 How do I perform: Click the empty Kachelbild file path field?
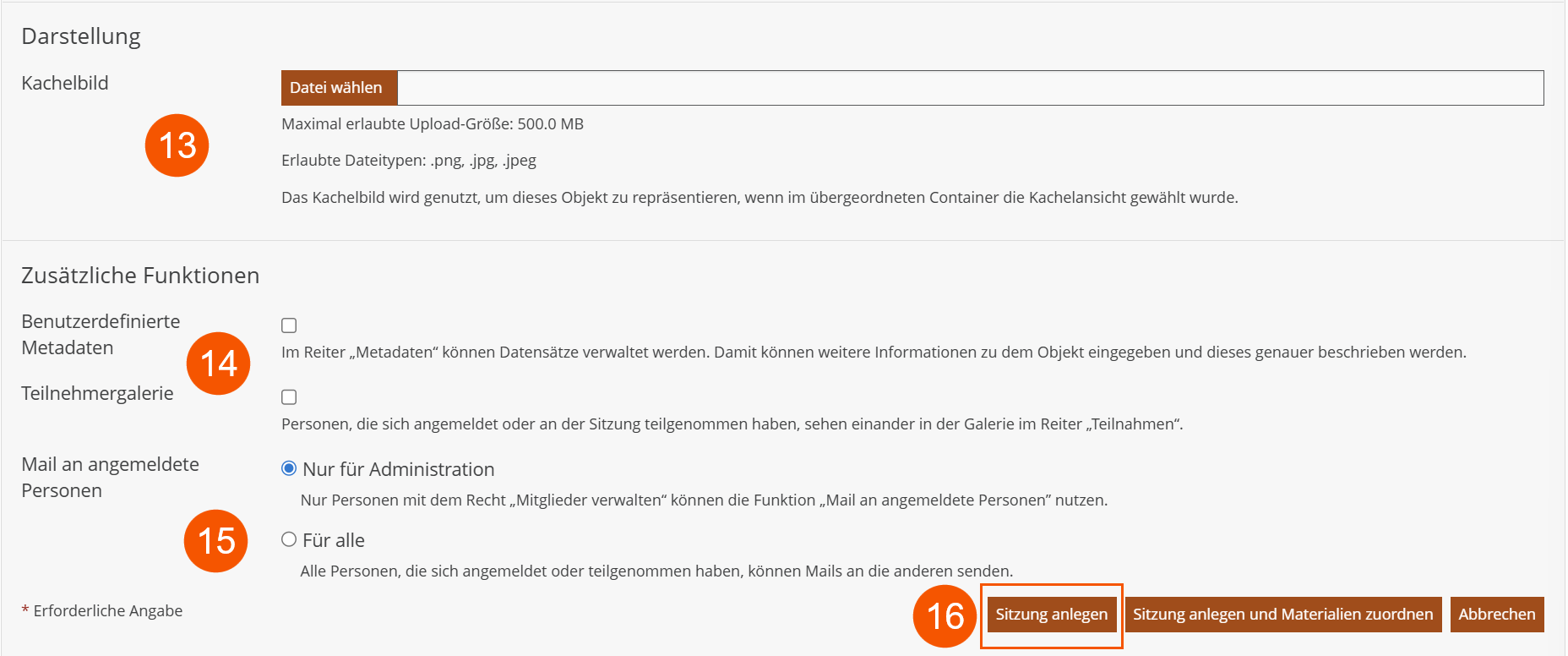pyautogui.click(x=970, y=88)
